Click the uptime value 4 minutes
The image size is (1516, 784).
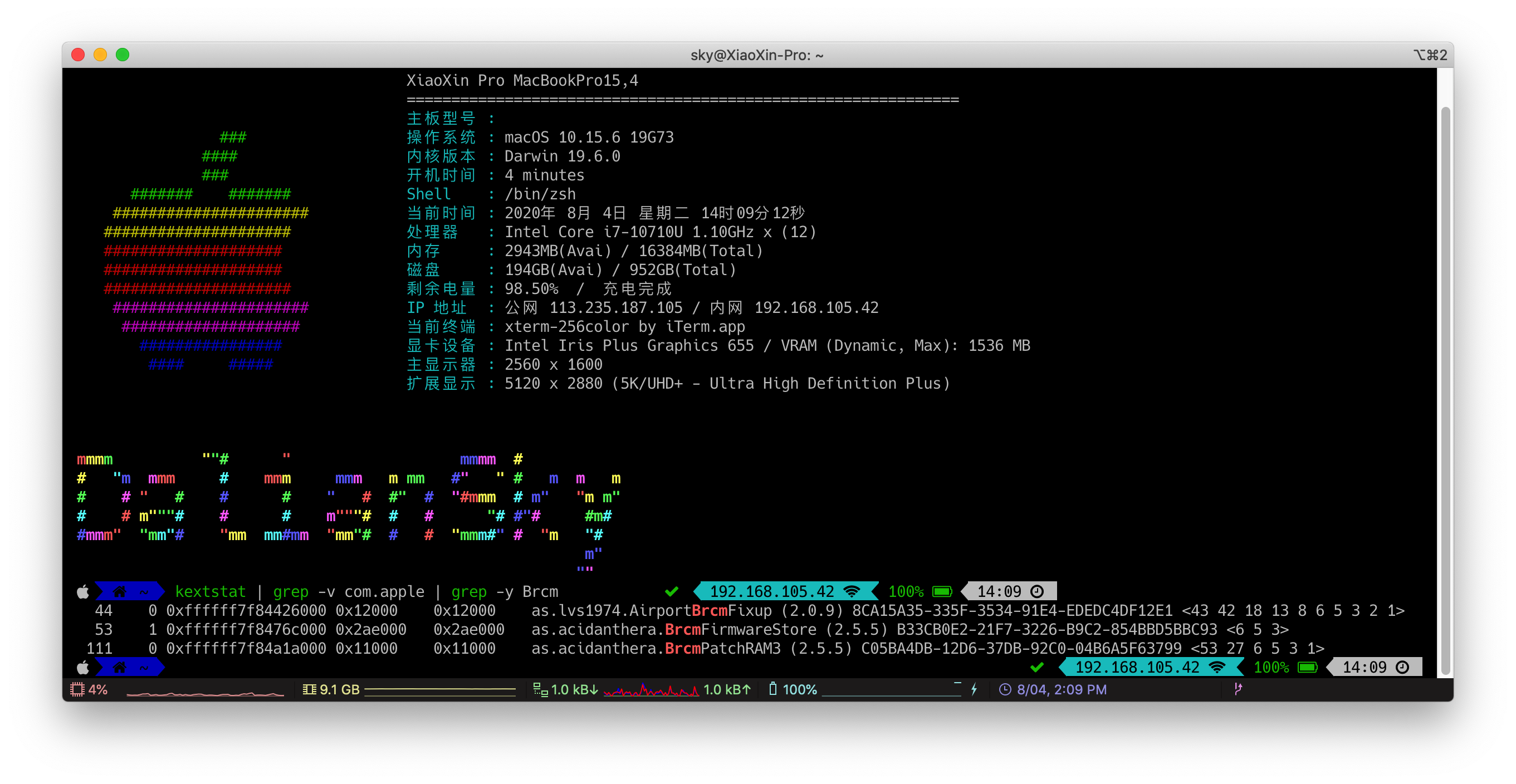click(x=544, y=175)
